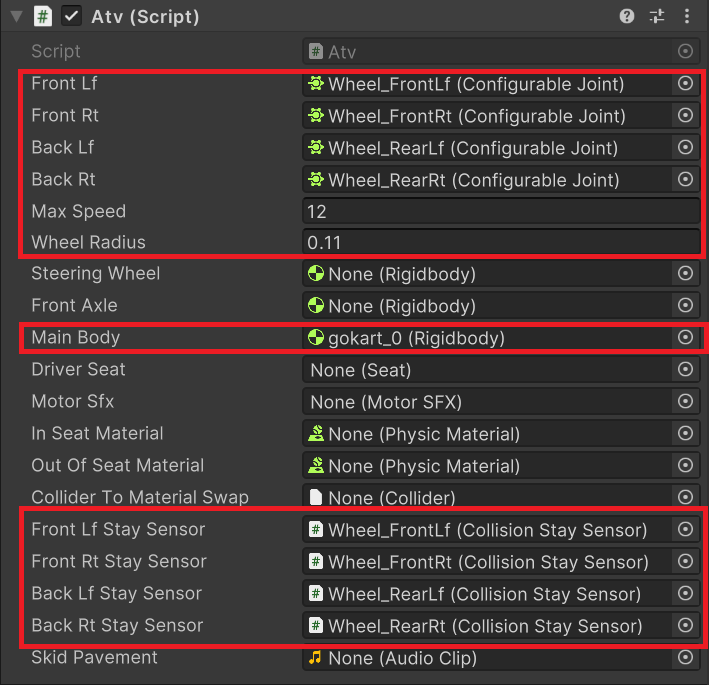Open the Atv script help reference icon
The height and width of the screenshot is (685, 709).
626,16
